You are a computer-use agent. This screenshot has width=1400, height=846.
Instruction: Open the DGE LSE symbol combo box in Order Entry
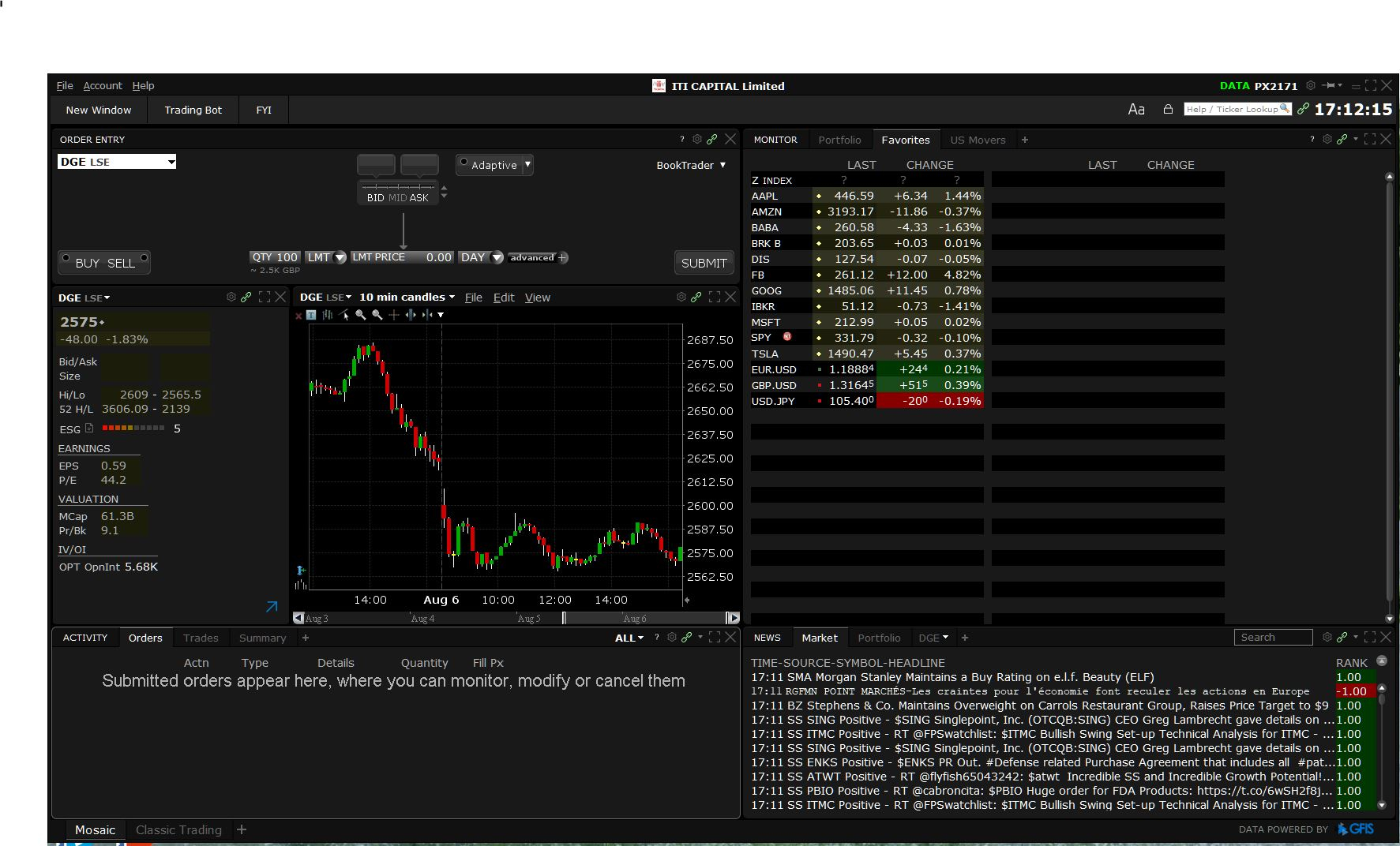(x=117, y=162)
